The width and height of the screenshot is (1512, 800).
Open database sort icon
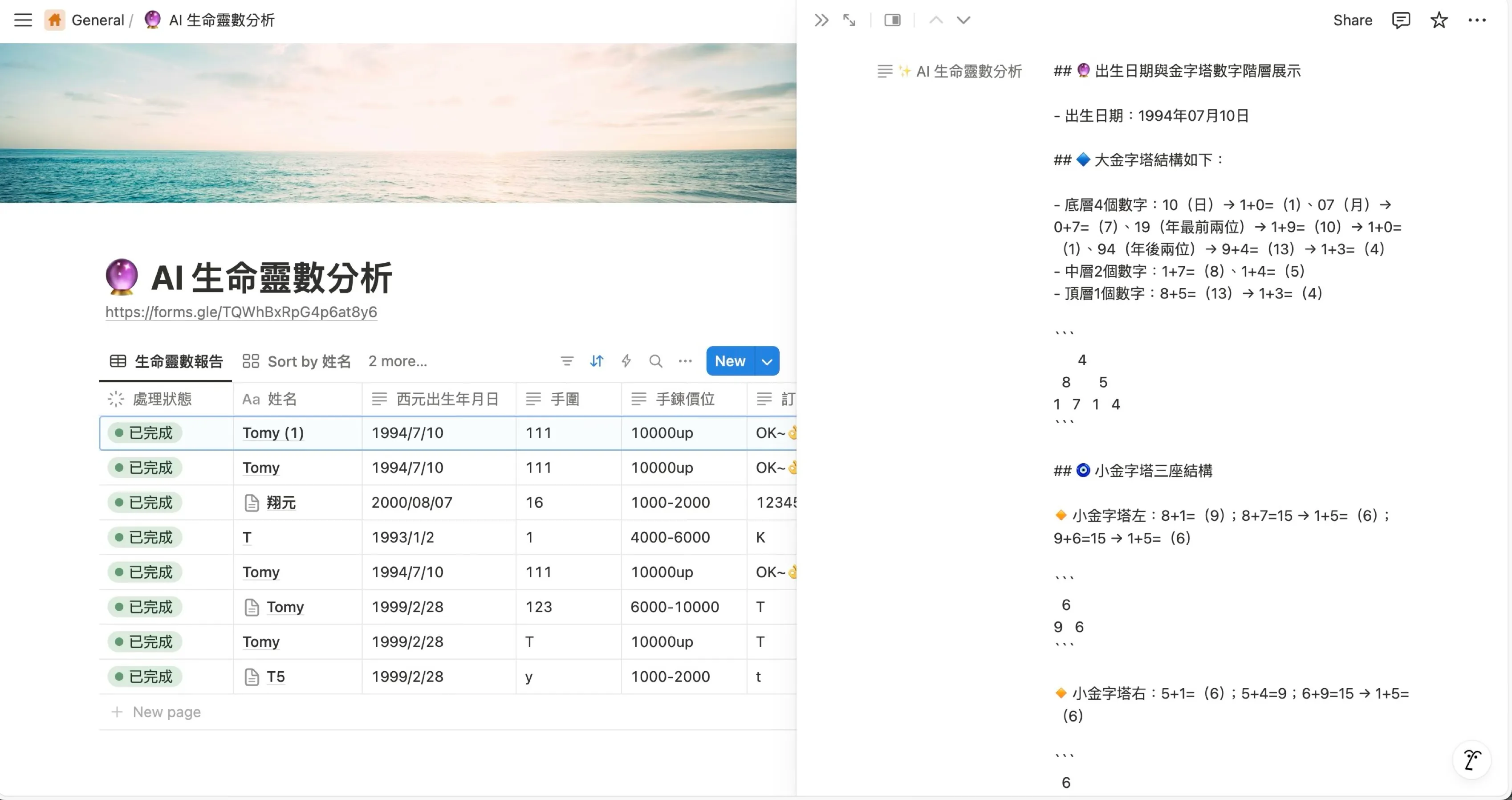click(x=596, y=361)
